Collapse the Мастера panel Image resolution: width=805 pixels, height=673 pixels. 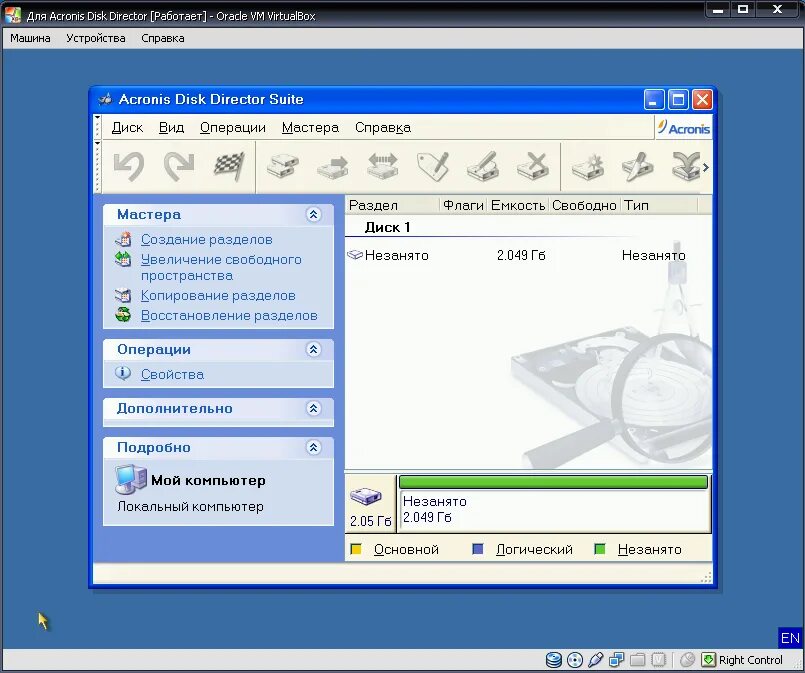tap(314, 215)
